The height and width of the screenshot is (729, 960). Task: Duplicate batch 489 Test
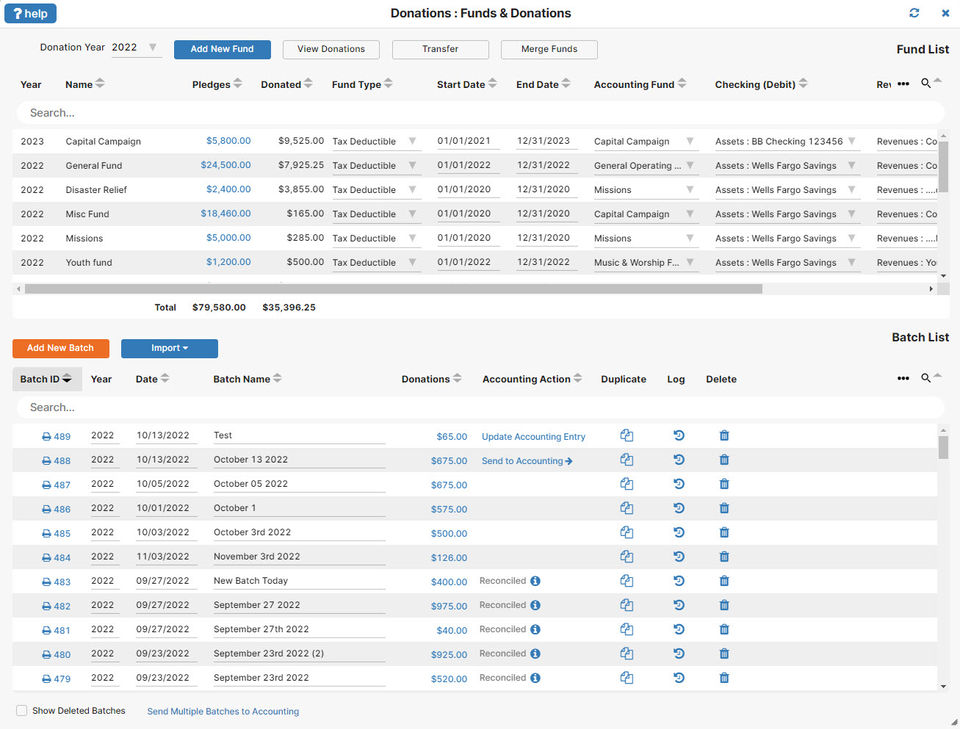[626, 436]
